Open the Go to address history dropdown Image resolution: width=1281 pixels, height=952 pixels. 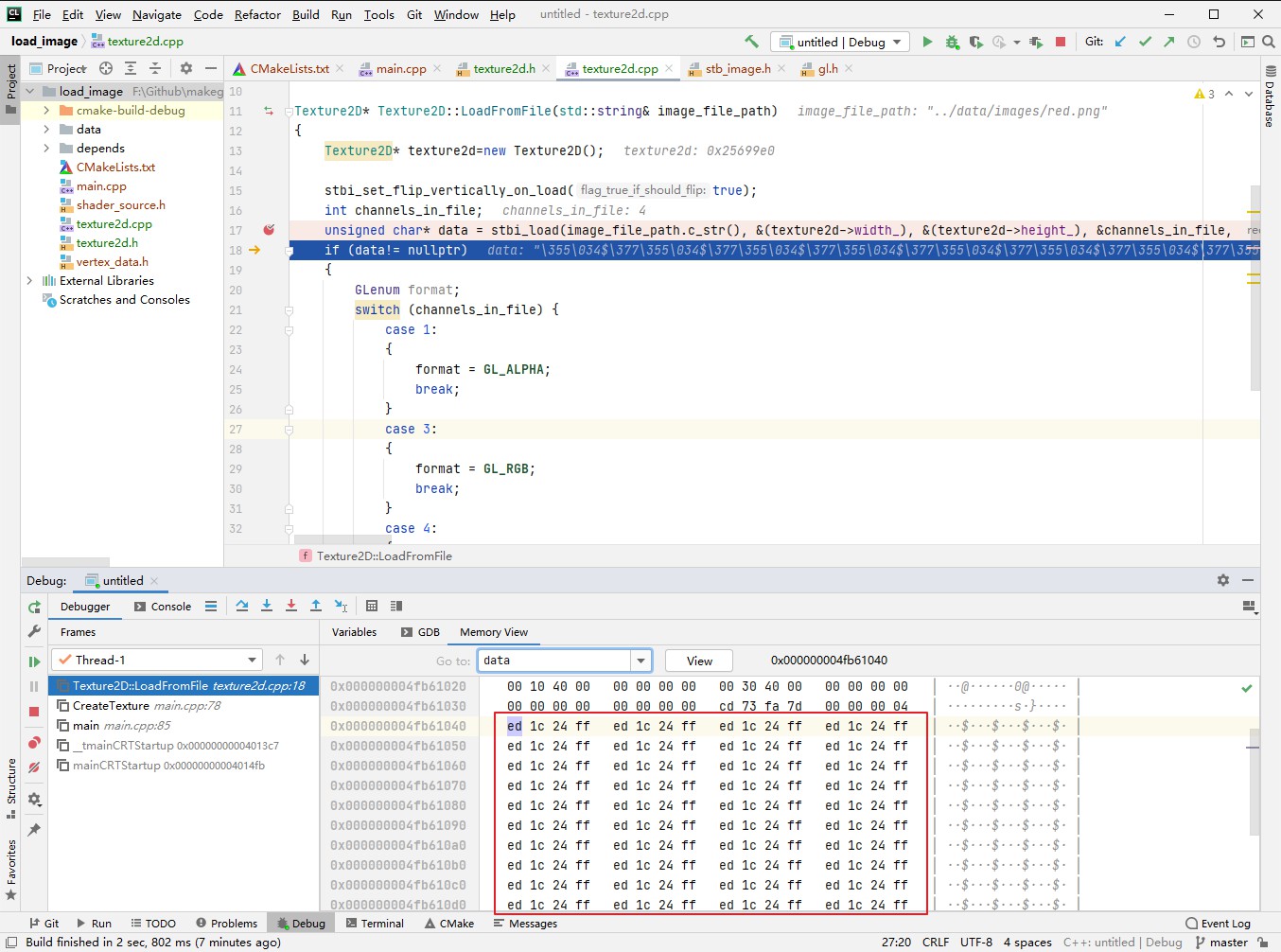pos(641,661)
